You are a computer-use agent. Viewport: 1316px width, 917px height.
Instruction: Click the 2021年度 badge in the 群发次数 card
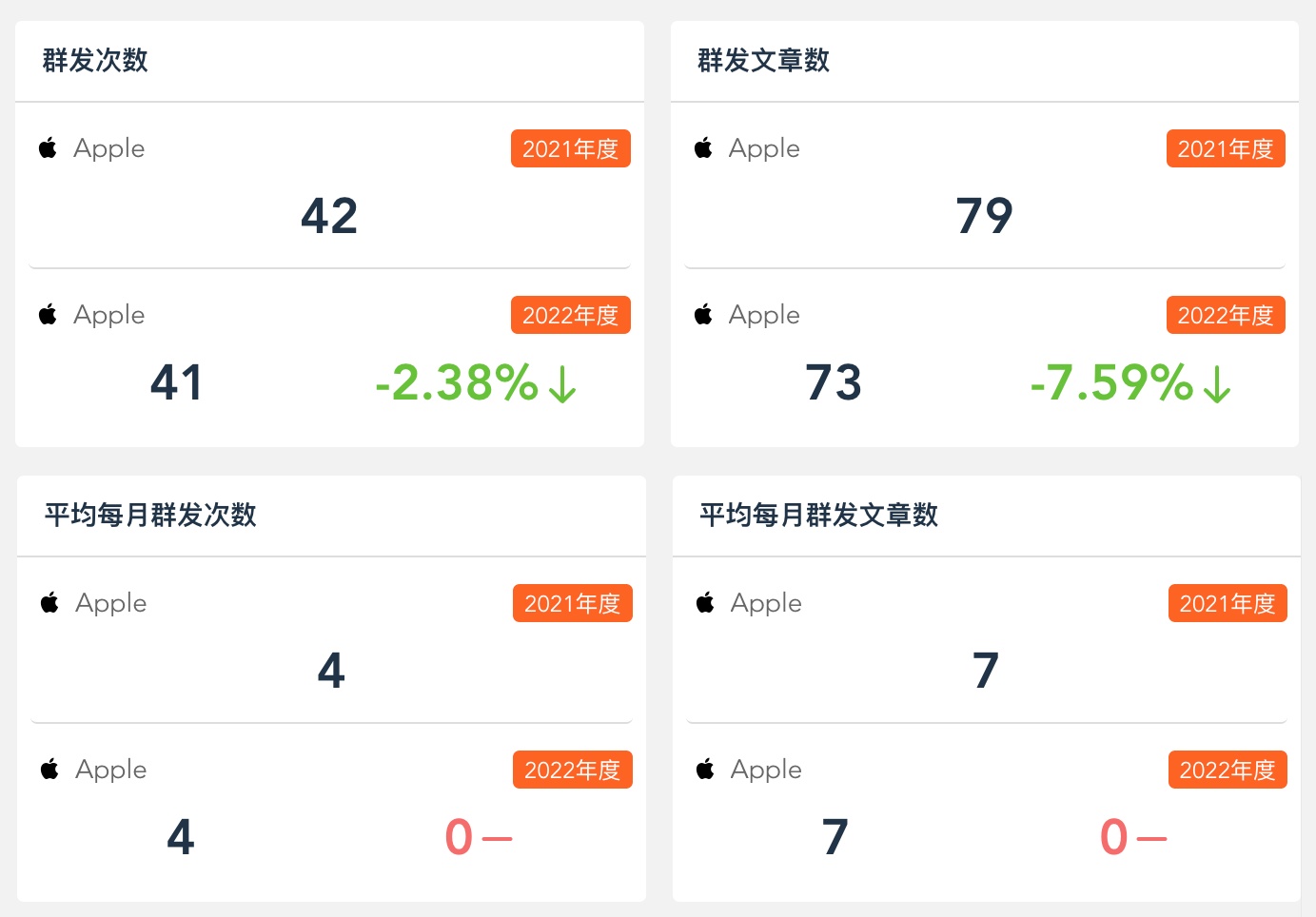(571, 148)
